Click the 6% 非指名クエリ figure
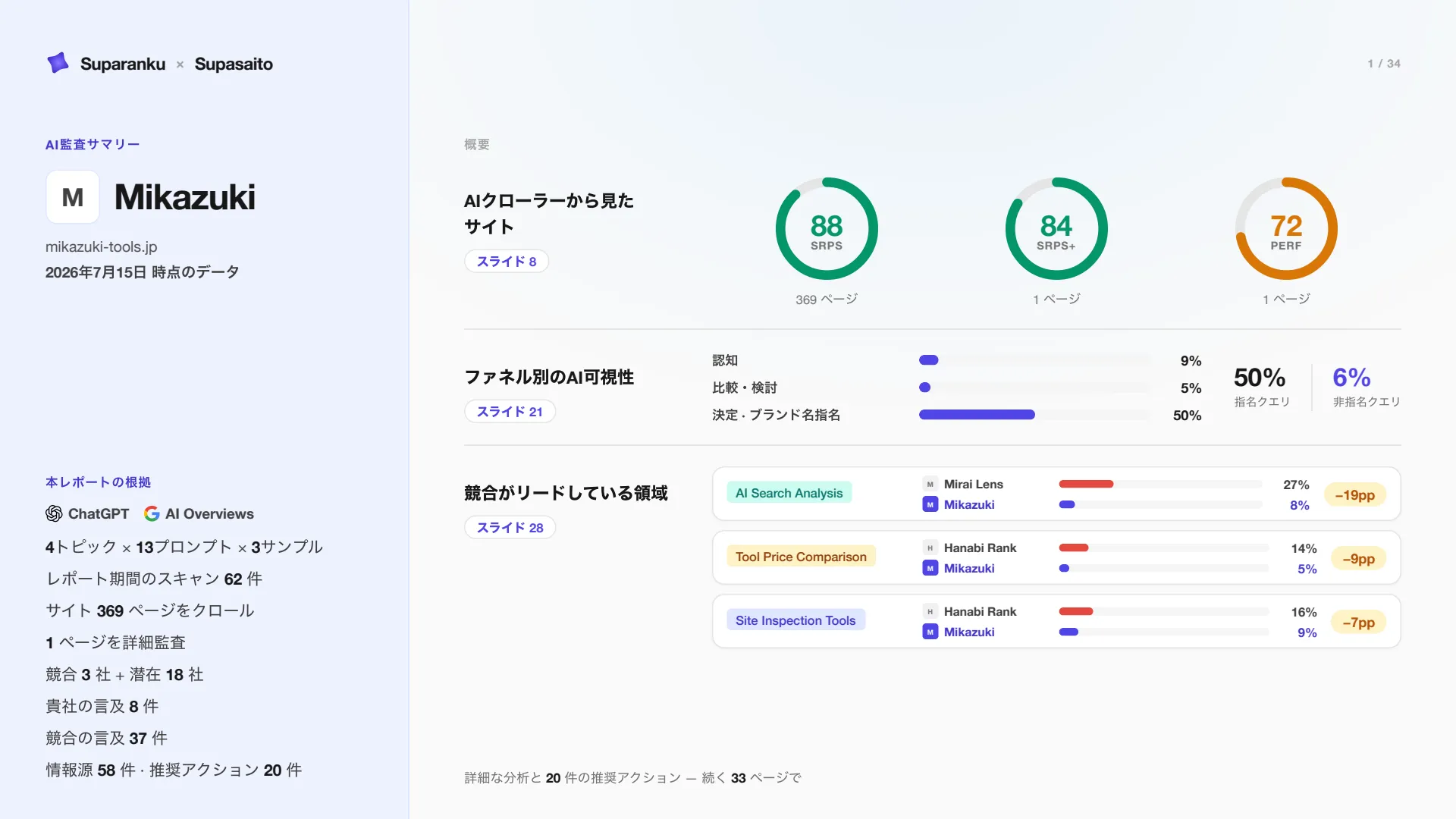Image resolution: width=1456 pixels, height=819 pixels. (x=1367, y=387)
